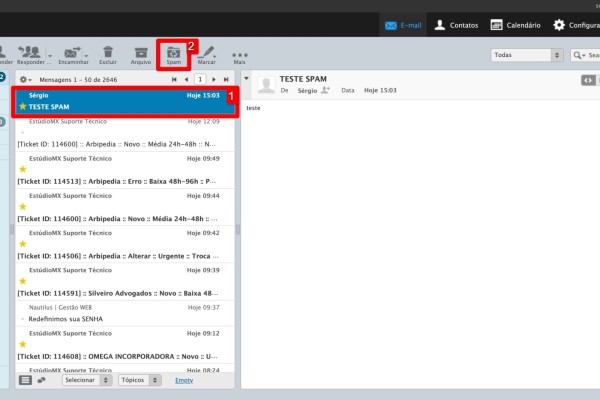
Task: Expand message header details arrow
Action: 246,78
